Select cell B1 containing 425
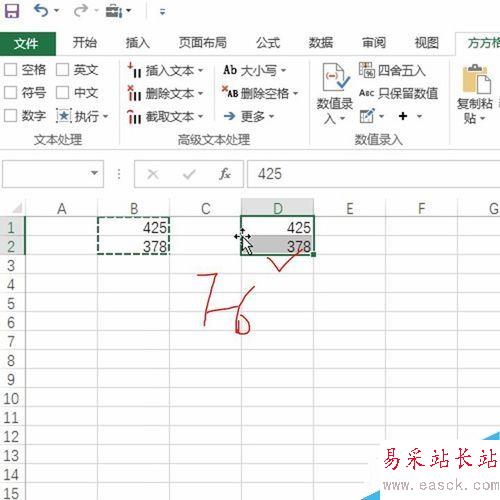The width and height of the screenshot is (500, 500). click(134, 227)
